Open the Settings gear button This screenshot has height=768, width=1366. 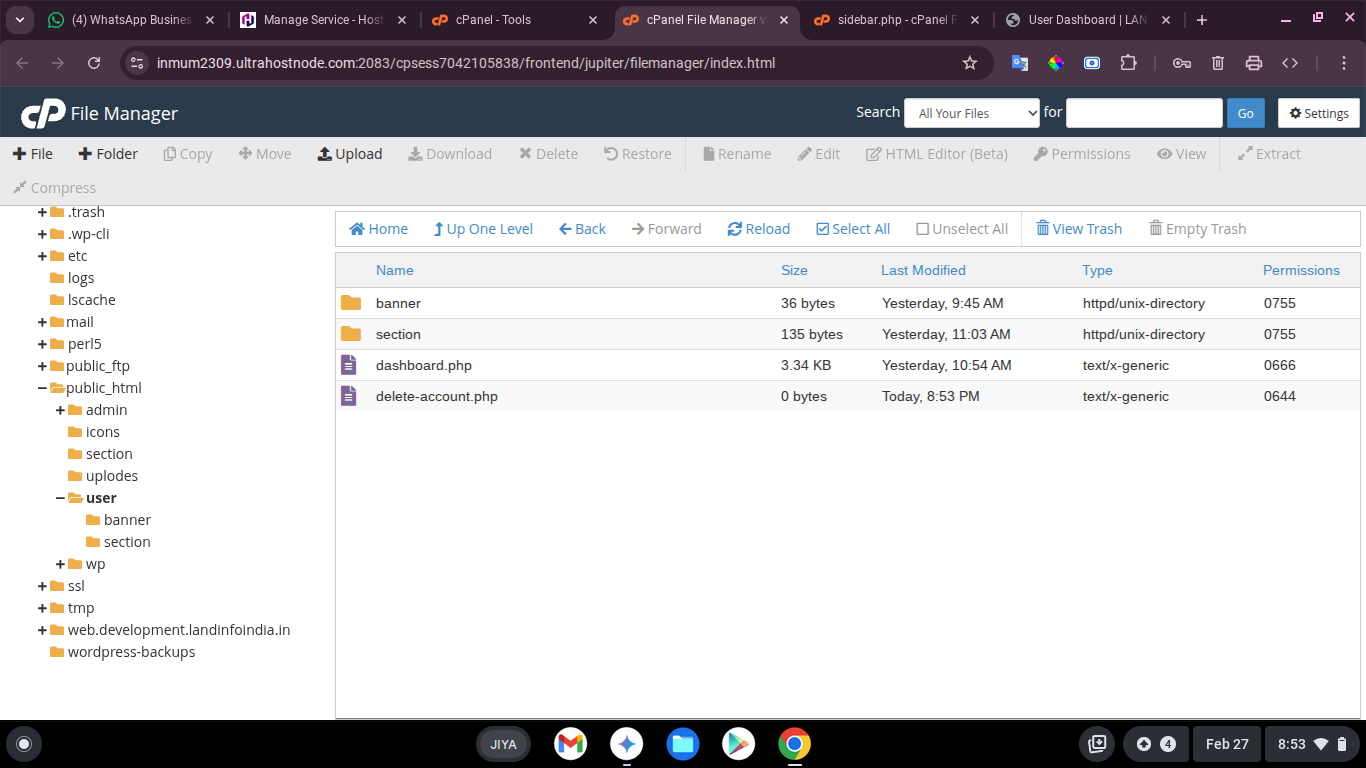pyautogui.click(x=1318, y=113)
